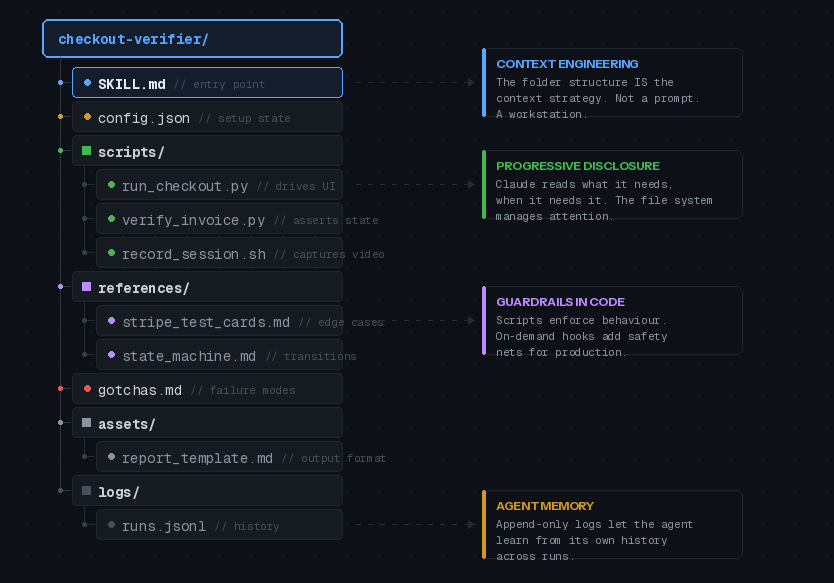
Task: Click the green dot beside run_checkout.py
Action: [x=111, y=185]
